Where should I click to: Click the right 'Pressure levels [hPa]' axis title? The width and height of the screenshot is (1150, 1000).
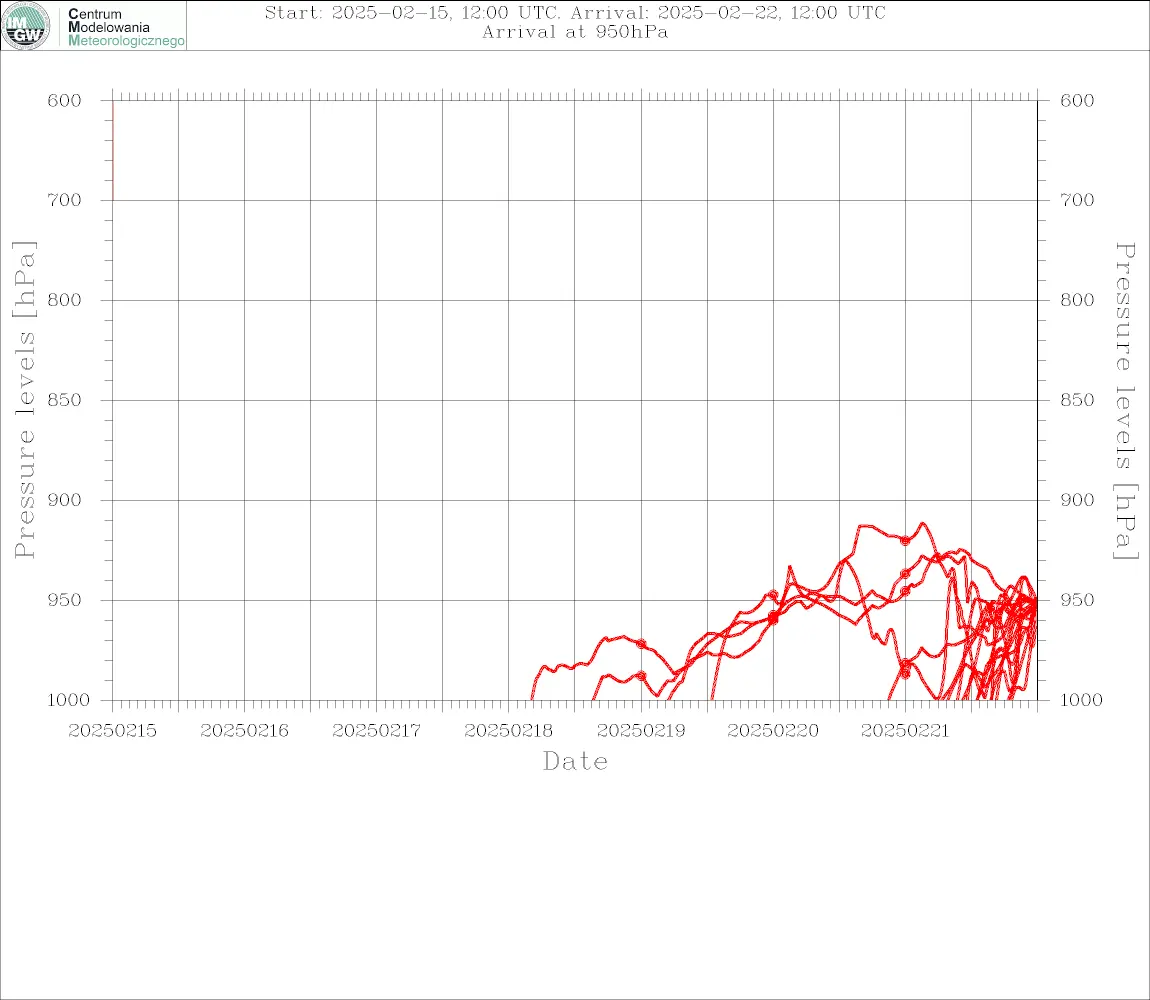click(x=1125, y=401)
